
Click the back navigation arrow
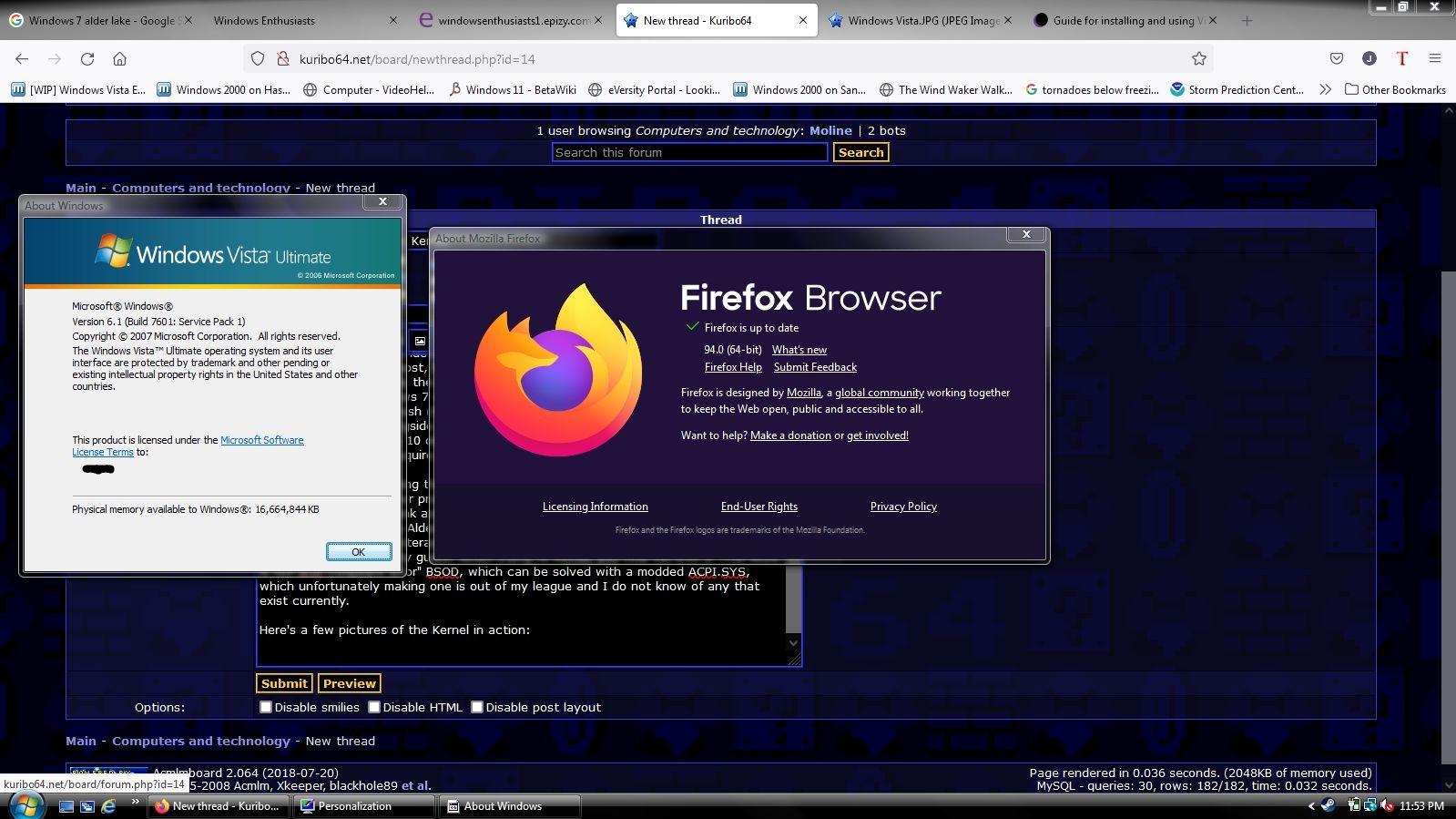click(22, 59)
